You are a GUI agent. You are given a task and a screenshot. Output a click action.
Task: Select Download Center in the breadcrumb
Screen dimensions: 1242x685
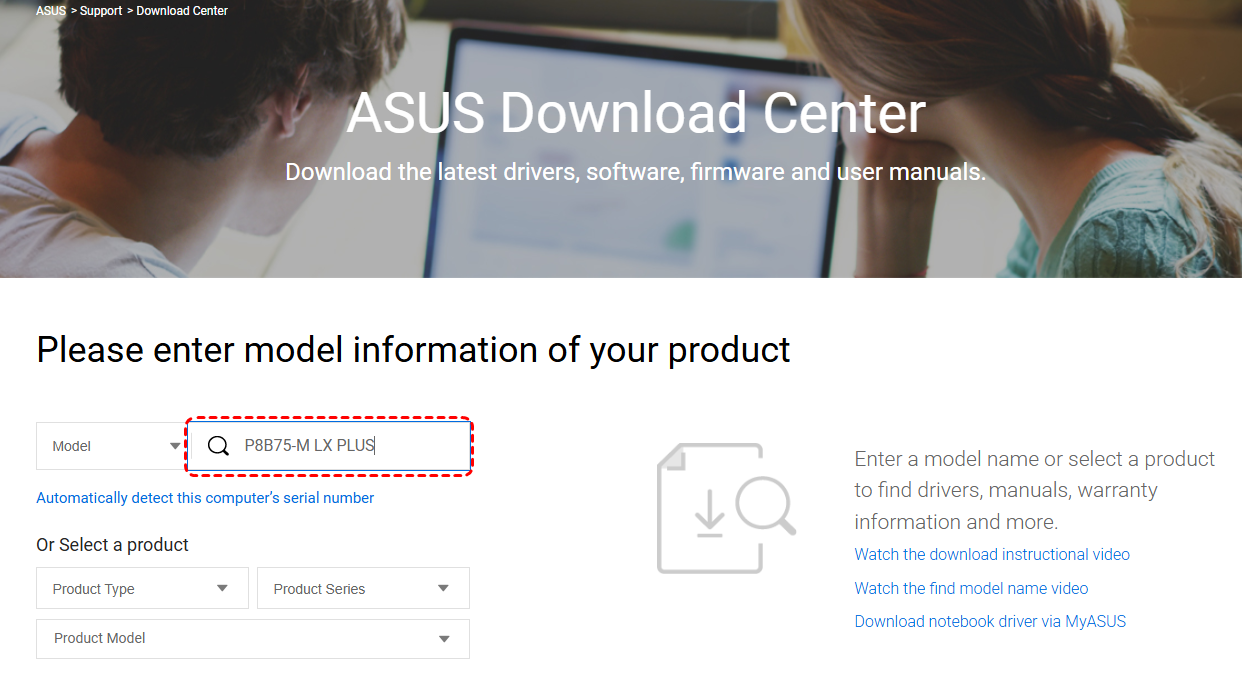[182, 11]
